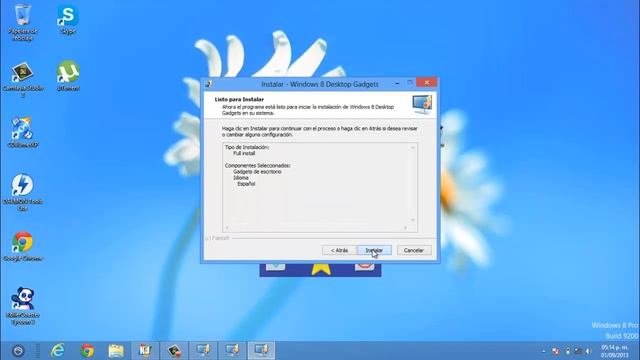Viewport: 640px width, 360px height.
Task: Click summary box scroll up arrow
Action: coord(413,147)
